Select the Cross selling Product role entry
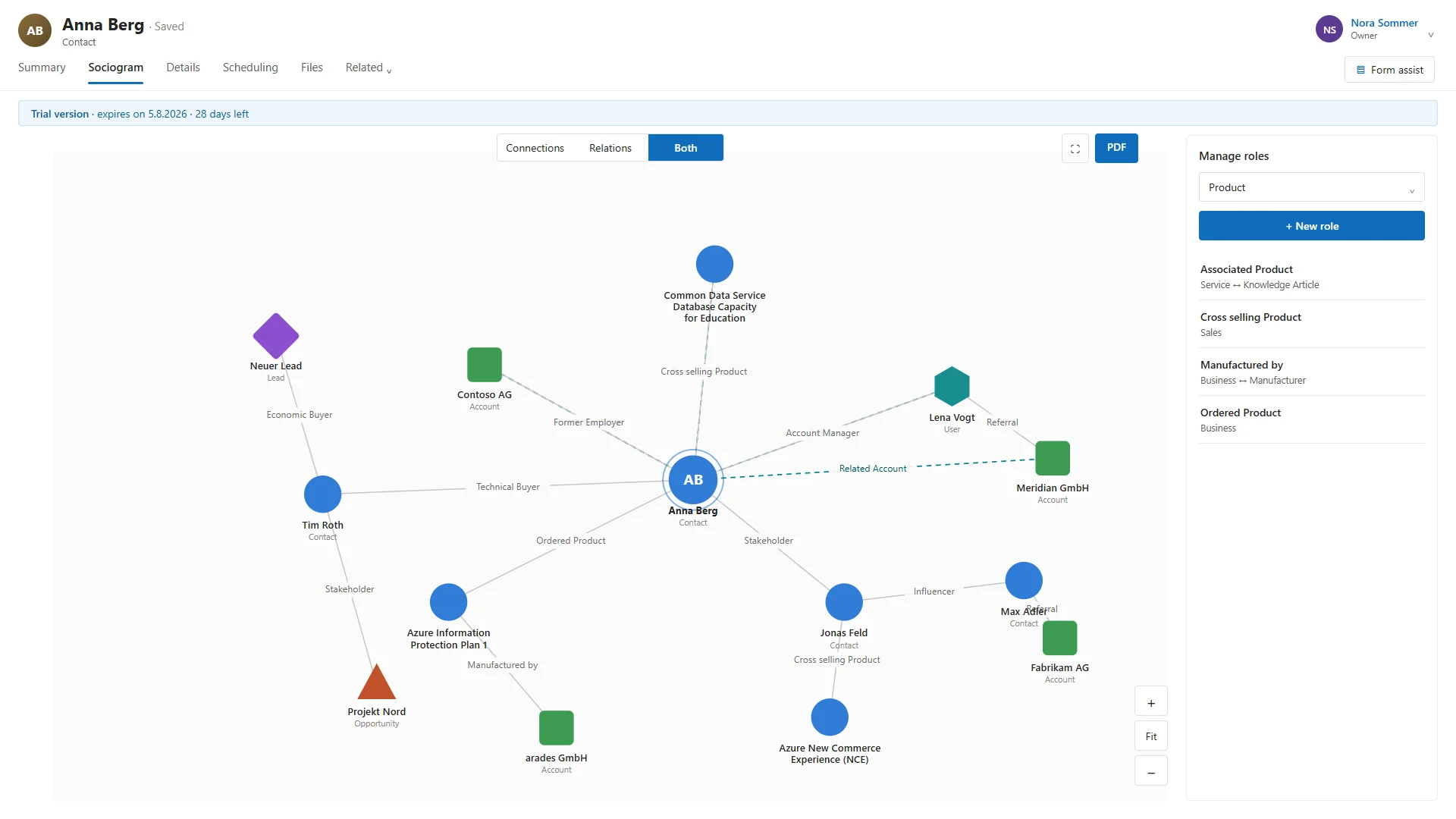1456x819 pixels. pos(1311,325)
